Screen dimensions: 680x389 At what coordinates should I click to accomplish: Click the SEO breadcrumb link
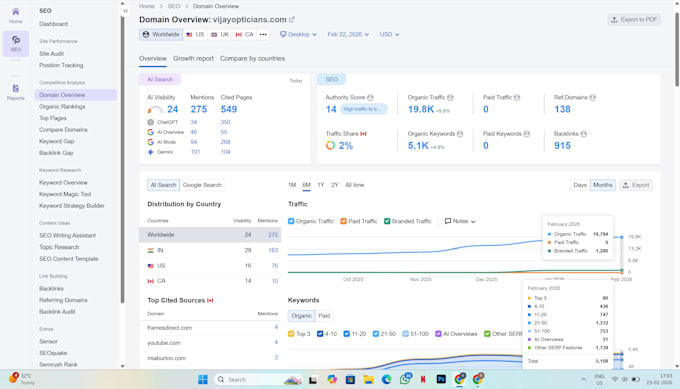pos(174,6)
